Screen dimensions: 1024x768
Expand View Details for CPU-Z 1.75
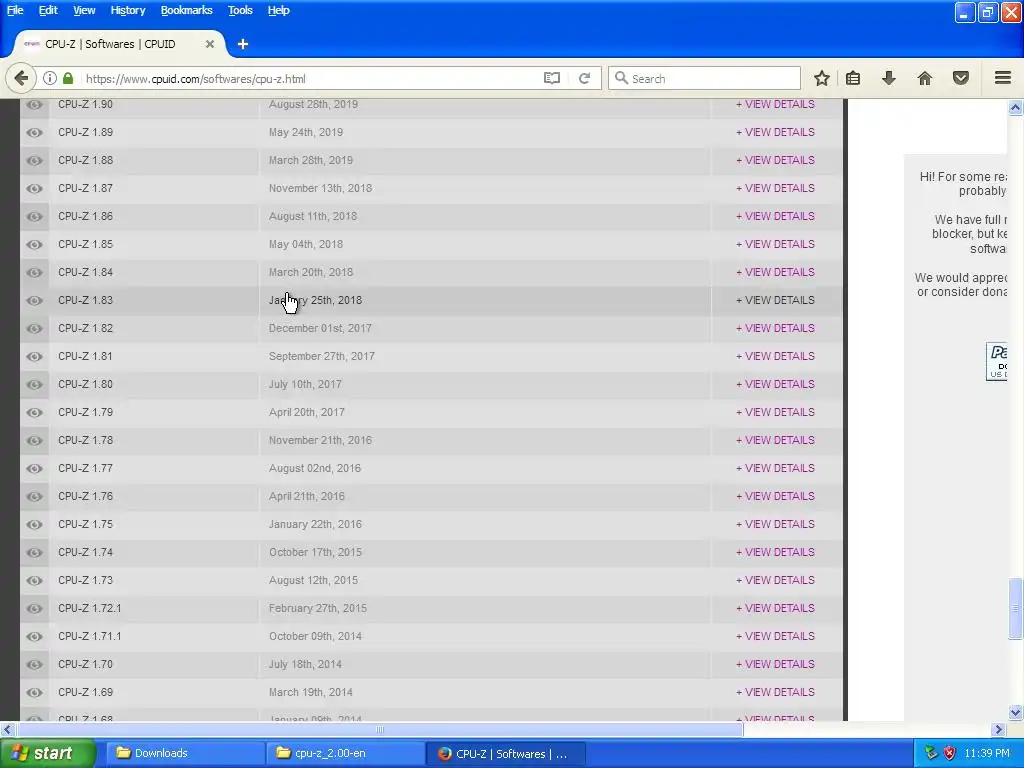pyautogui.click(x=775, y=524)
